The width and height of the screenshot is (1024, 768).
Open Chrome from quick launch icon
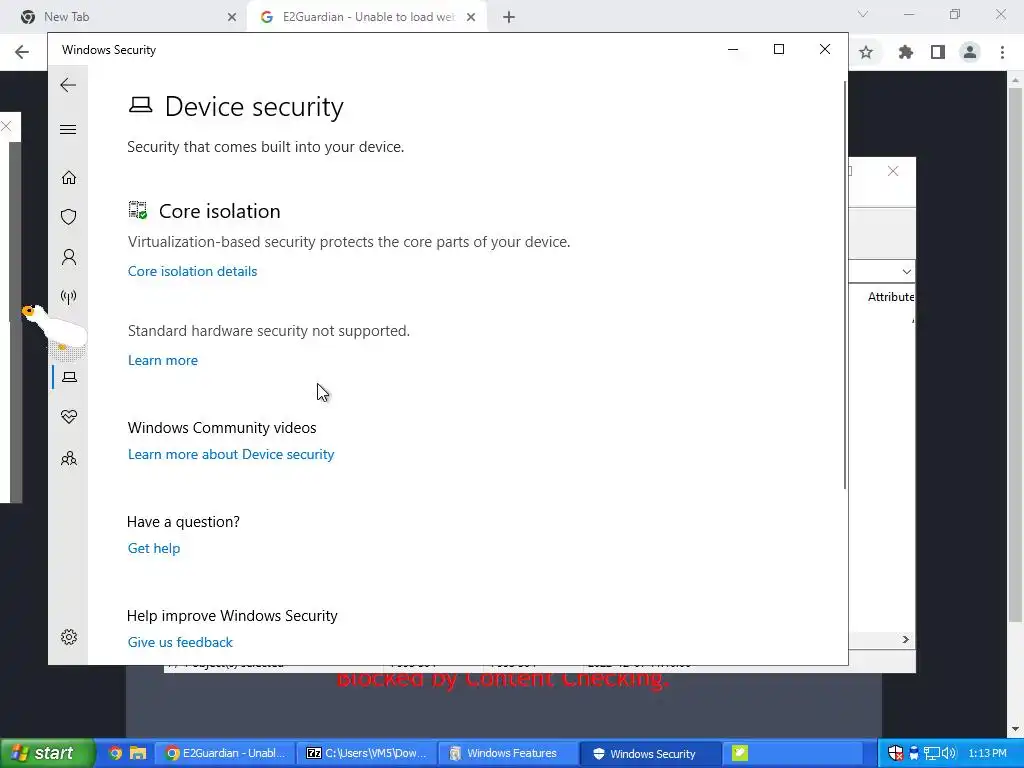(x=115, y=753)
